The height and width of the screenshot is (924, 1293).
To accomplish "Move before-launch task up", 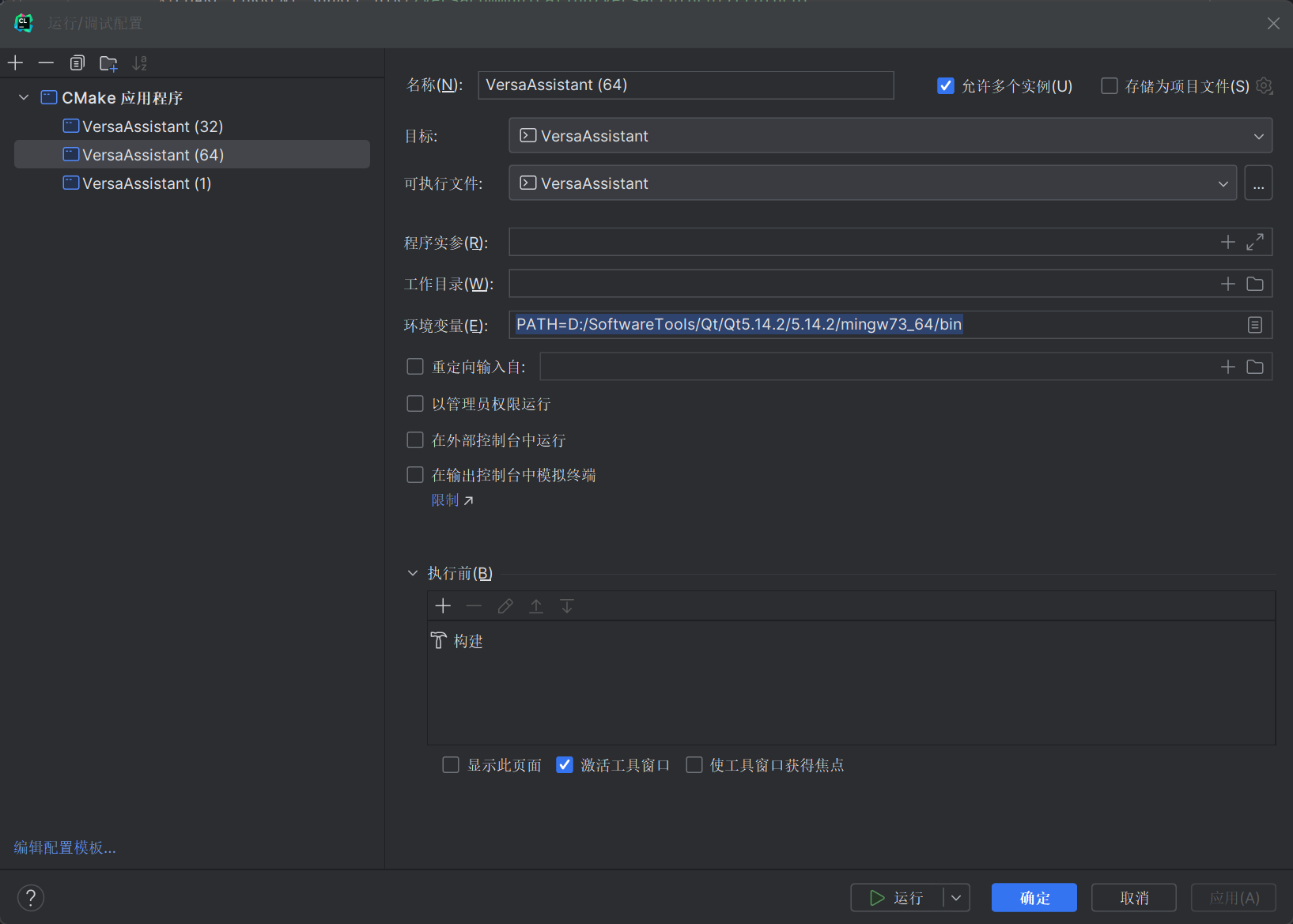I will [536, 606].
